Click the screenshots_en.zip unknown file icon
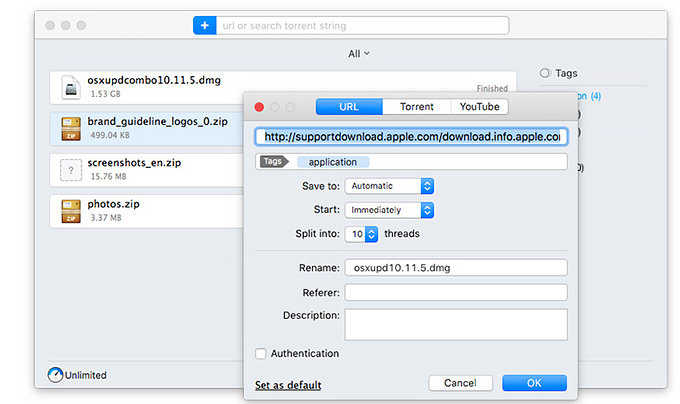Viewport: 680px width, 404px height. click(71, 170)
